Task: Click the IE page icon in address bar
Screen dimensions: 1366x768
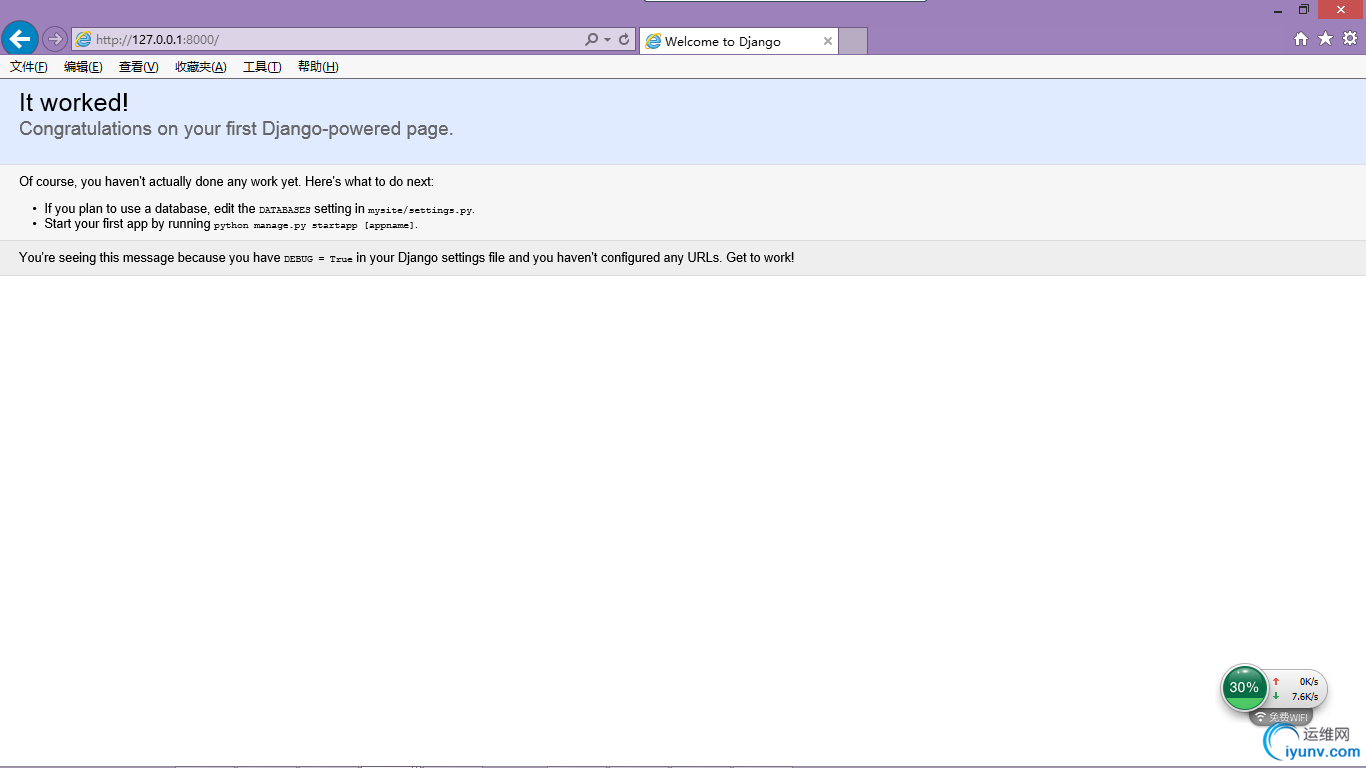Action: click(83, 40)
